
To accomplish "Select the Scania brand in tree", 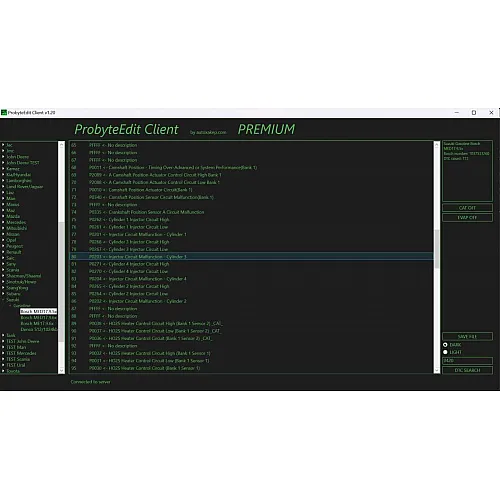I will coord(13,270).
